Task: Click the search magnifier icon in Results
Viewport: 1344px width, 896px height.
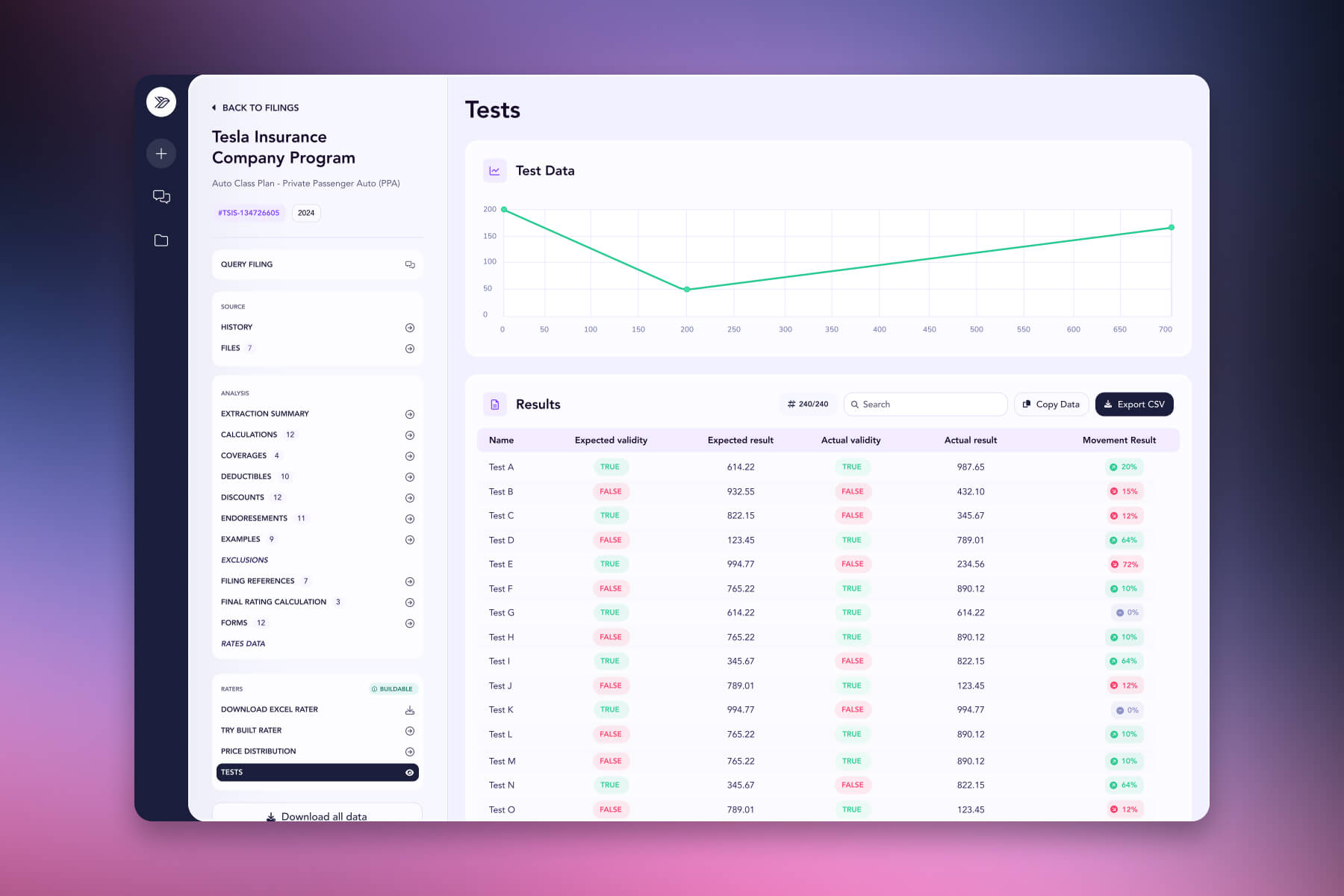Action: 856,404
